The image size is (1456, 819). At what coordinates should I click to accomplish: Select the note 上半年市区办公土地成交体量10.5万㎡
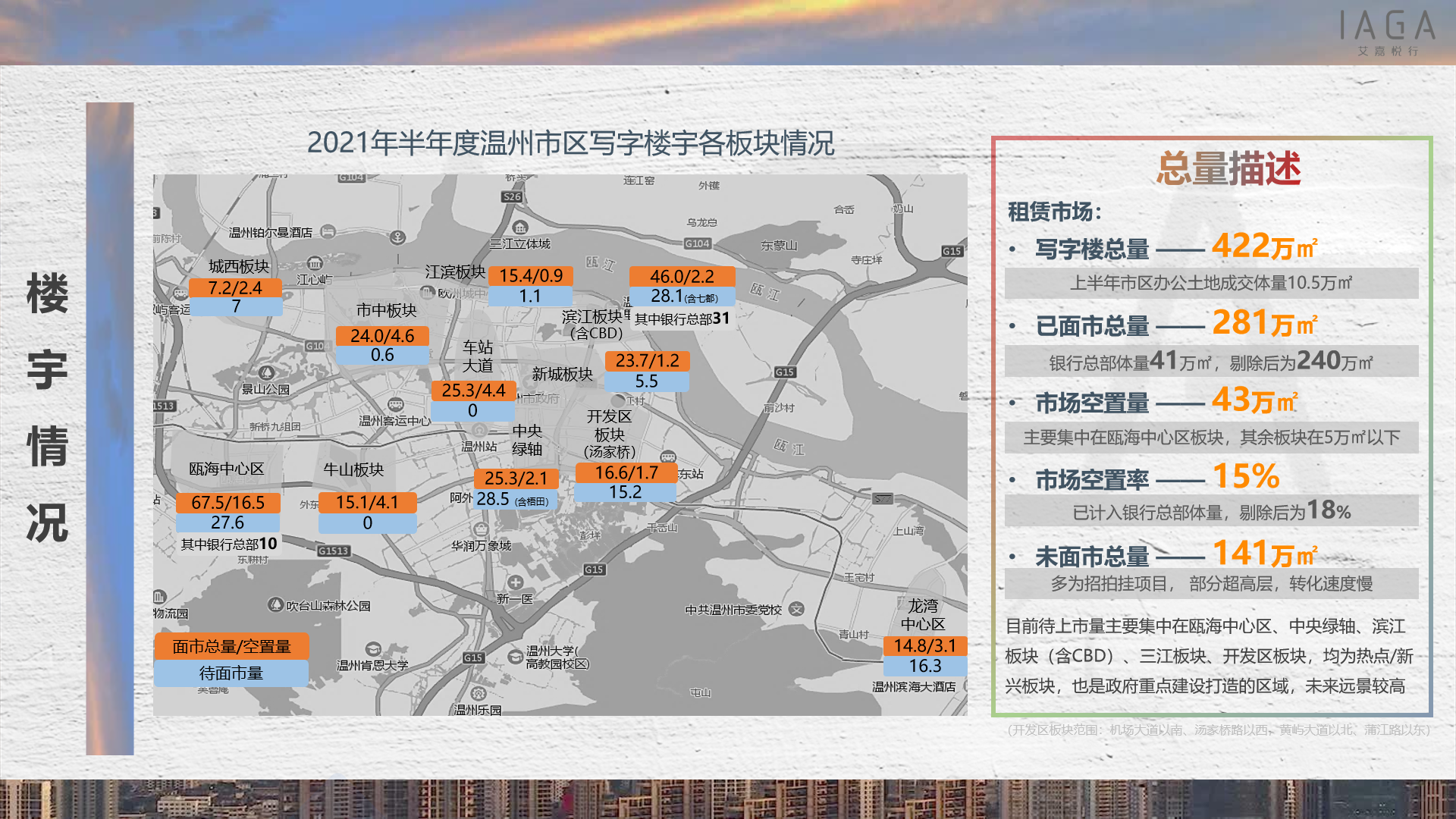pyautogui.click(x=1211, y=283)
